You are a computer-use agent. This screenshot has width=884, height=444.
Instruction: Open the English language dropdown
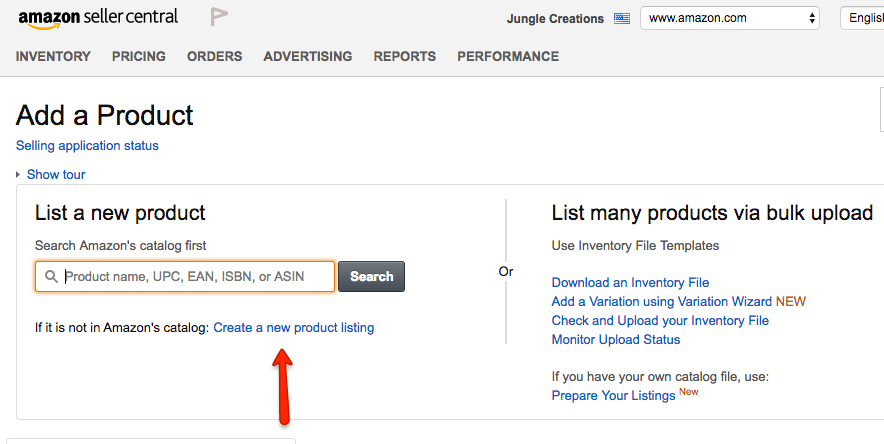(862, 18)
